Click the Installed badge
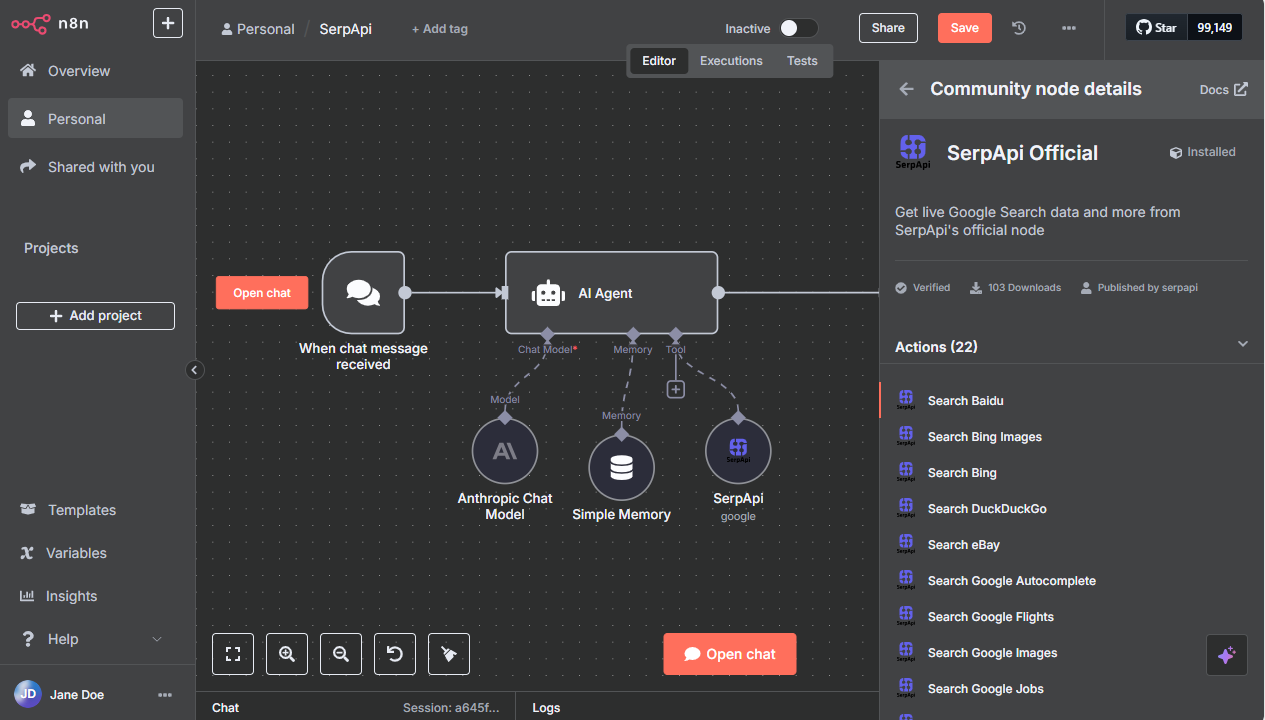This screenshot has width=1265, height=720. click(1203, 152)
